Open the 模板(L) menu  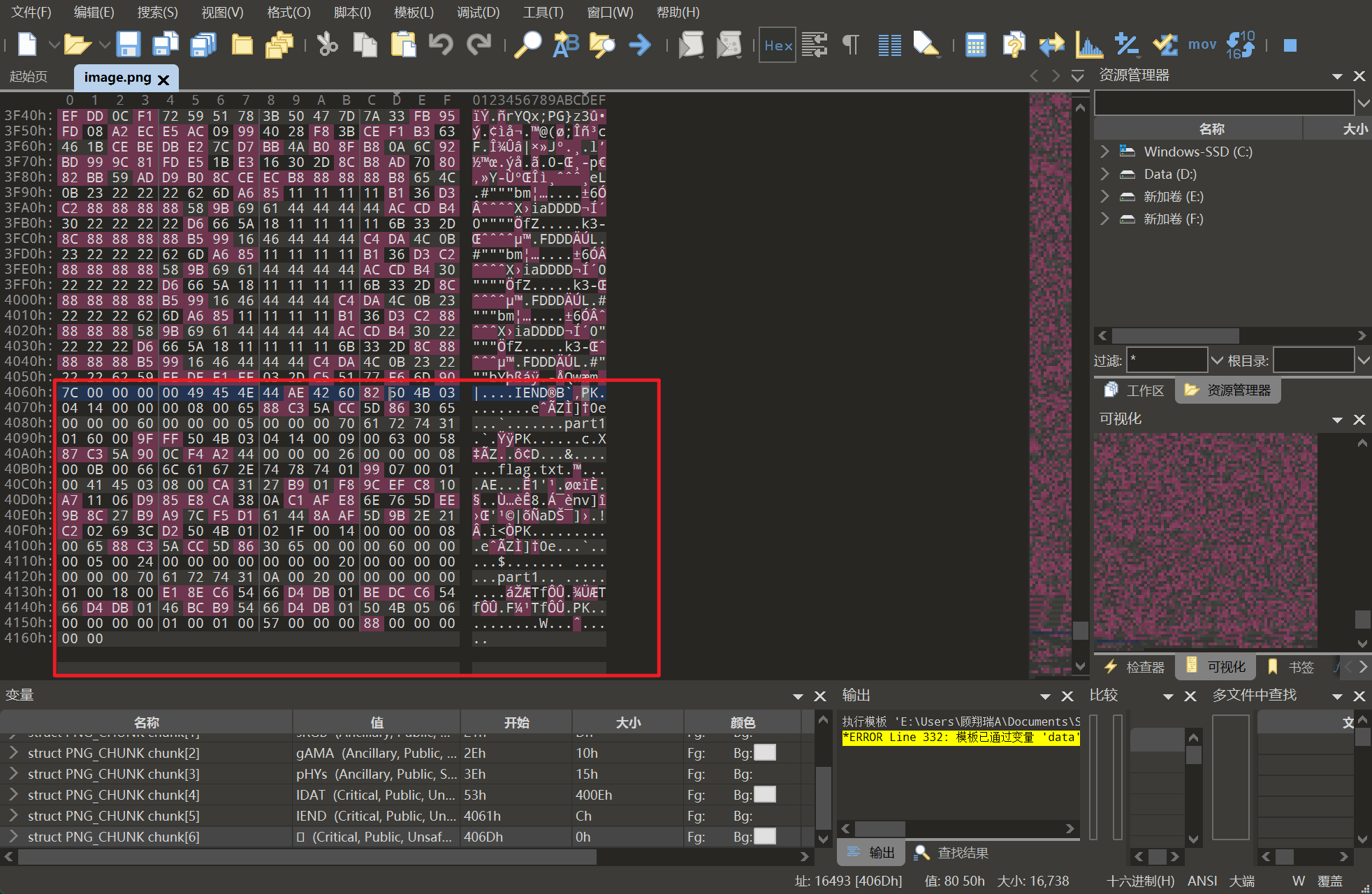tap(414, 13)
